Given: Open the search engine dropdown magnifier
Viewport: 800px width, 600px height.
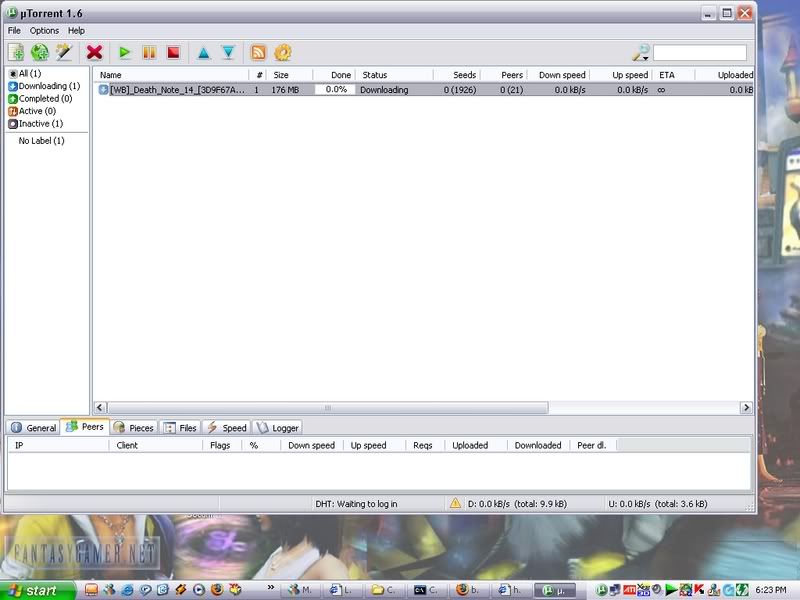Looking at the screenshot, I should (x=641, y=52).
